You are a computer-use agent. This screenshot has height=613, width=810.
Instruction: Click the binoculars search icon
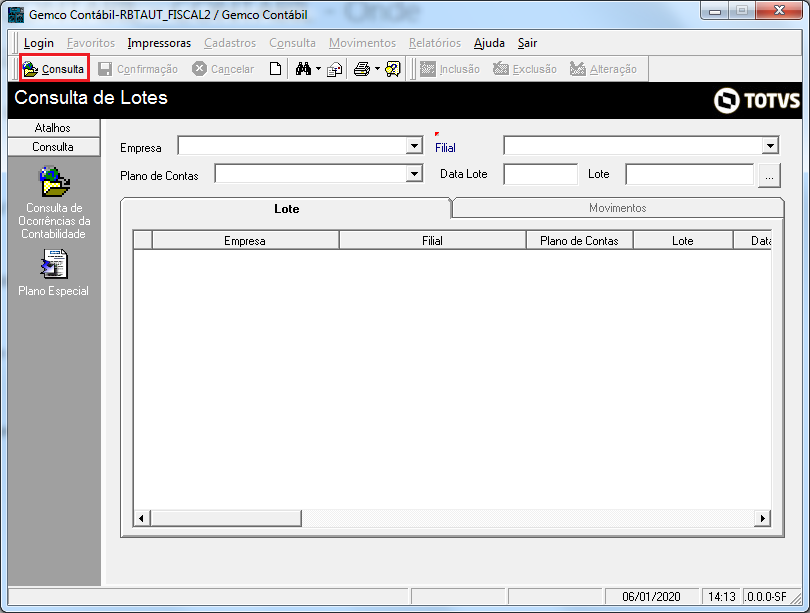pyautogui.click(x=303, y=69)
